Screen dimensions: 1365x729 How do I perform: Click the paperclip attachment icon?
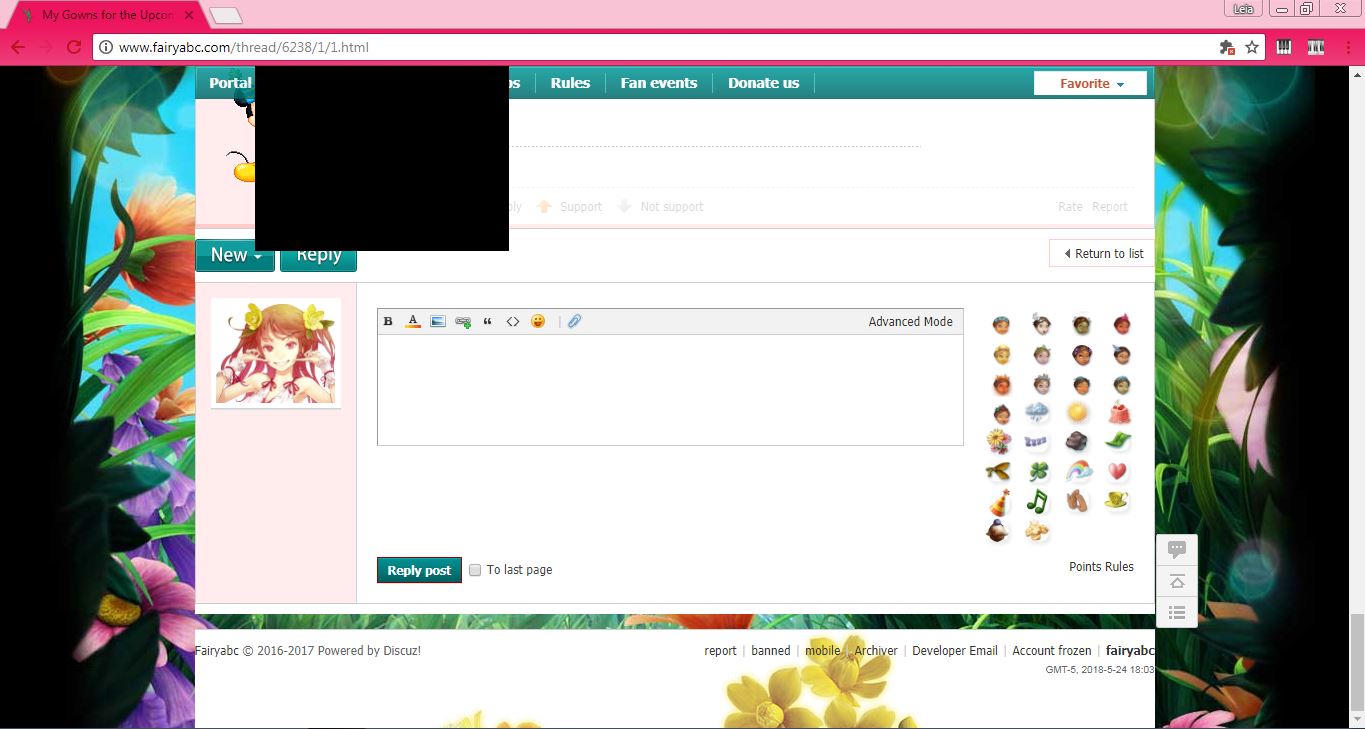click(x=574, y=322)
